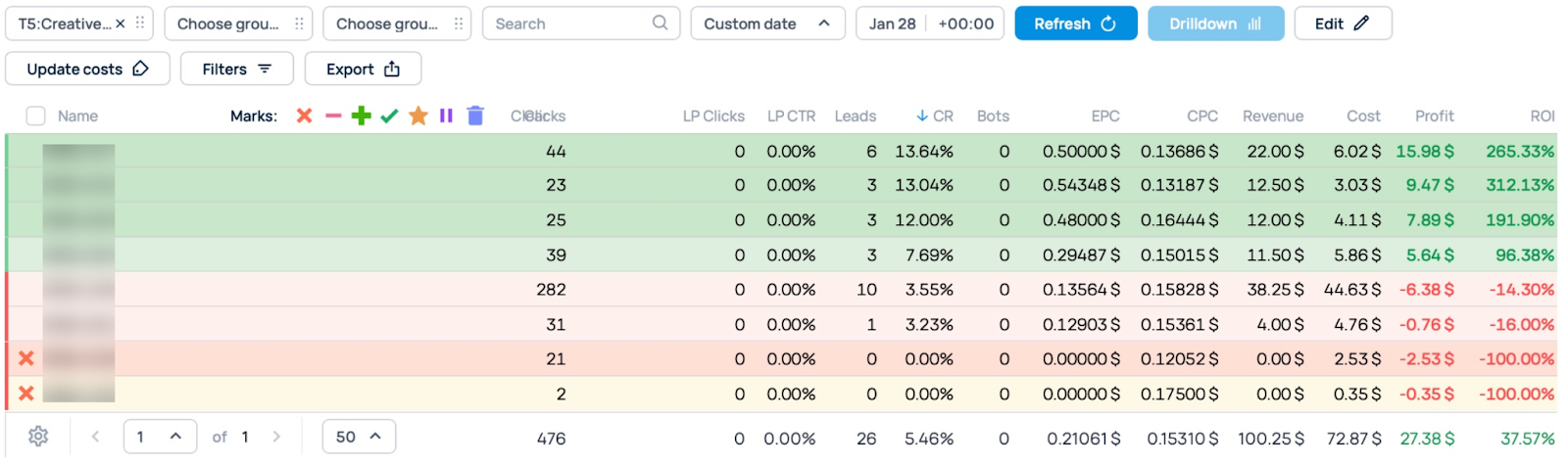Click the Update costs button

tap(87, 69)
